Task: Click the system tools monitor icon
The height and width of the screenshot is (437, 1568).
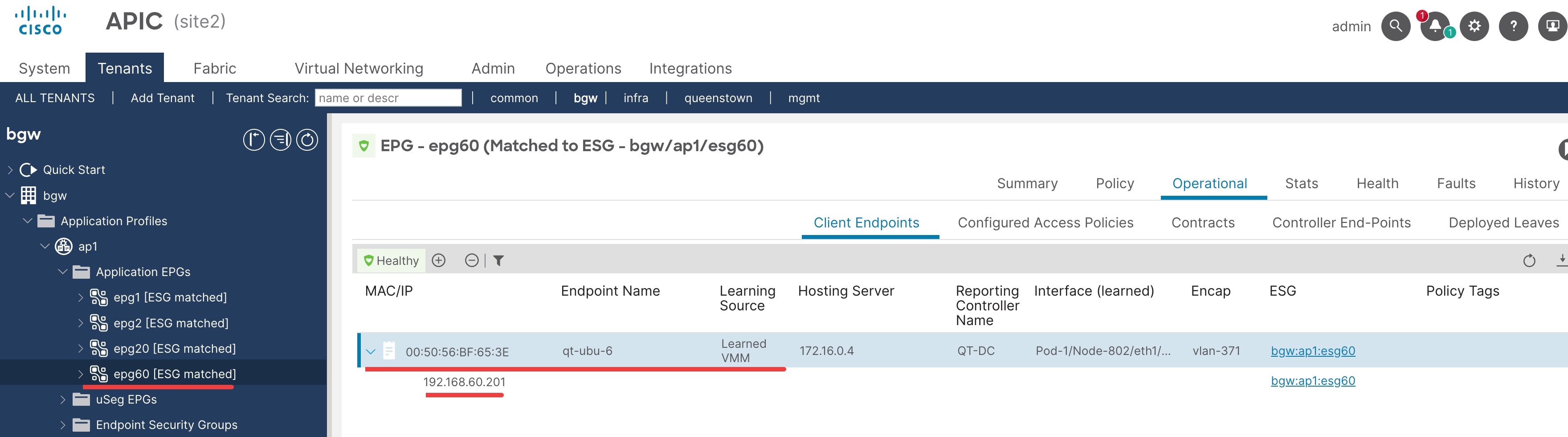Action: [1552, 26]
